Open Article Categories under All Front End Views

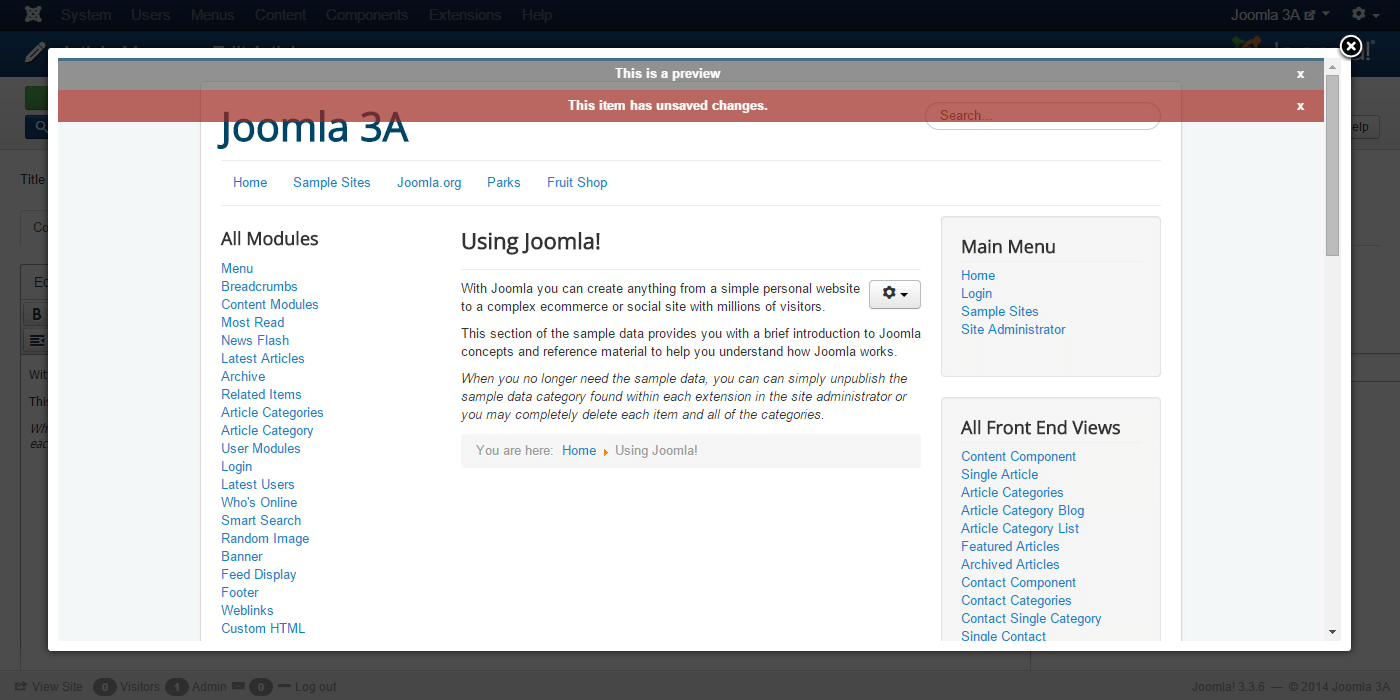tap(1012, 493)
